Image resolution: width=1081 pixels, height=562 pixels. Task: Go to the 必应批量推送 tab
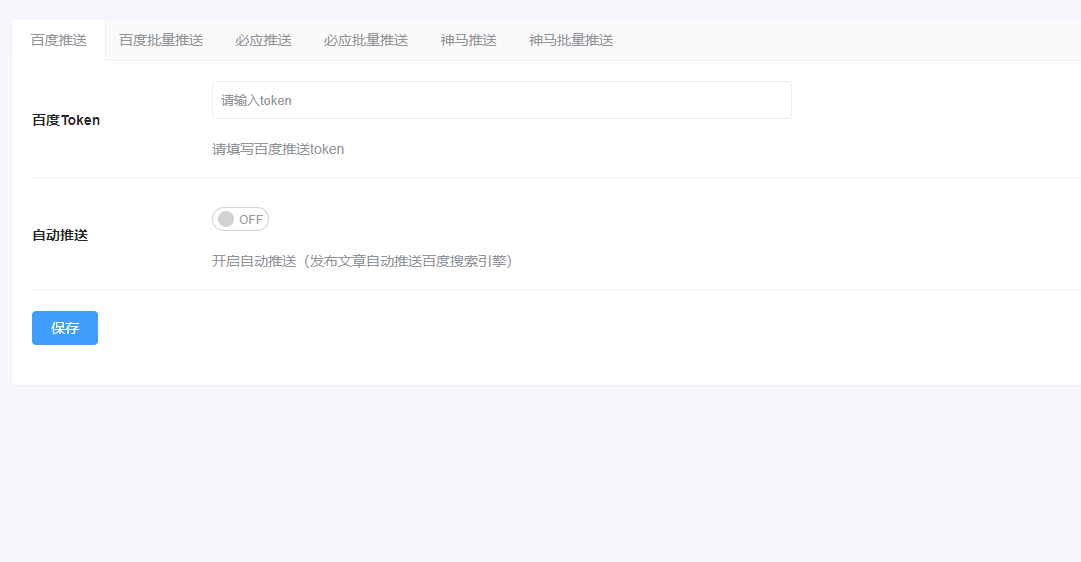tap(365, 40)
